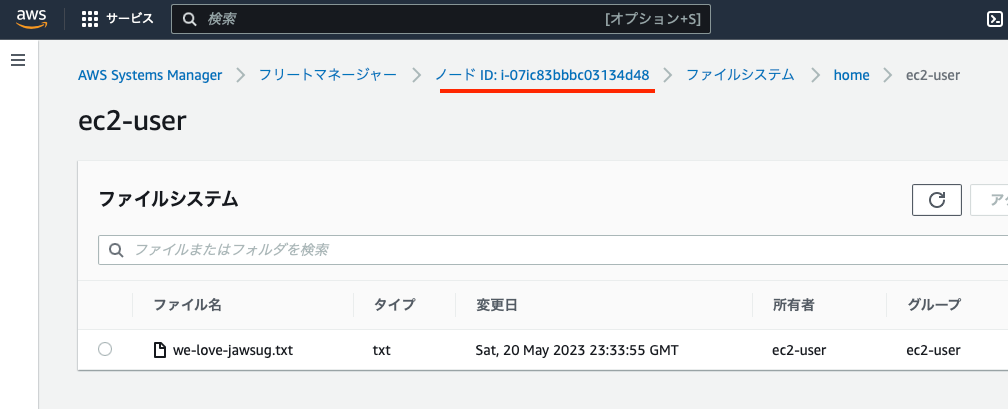Go to ファイルシステム breadcrumb link
This screenshot has height=409, width=1008.
[x=740, y=75]
